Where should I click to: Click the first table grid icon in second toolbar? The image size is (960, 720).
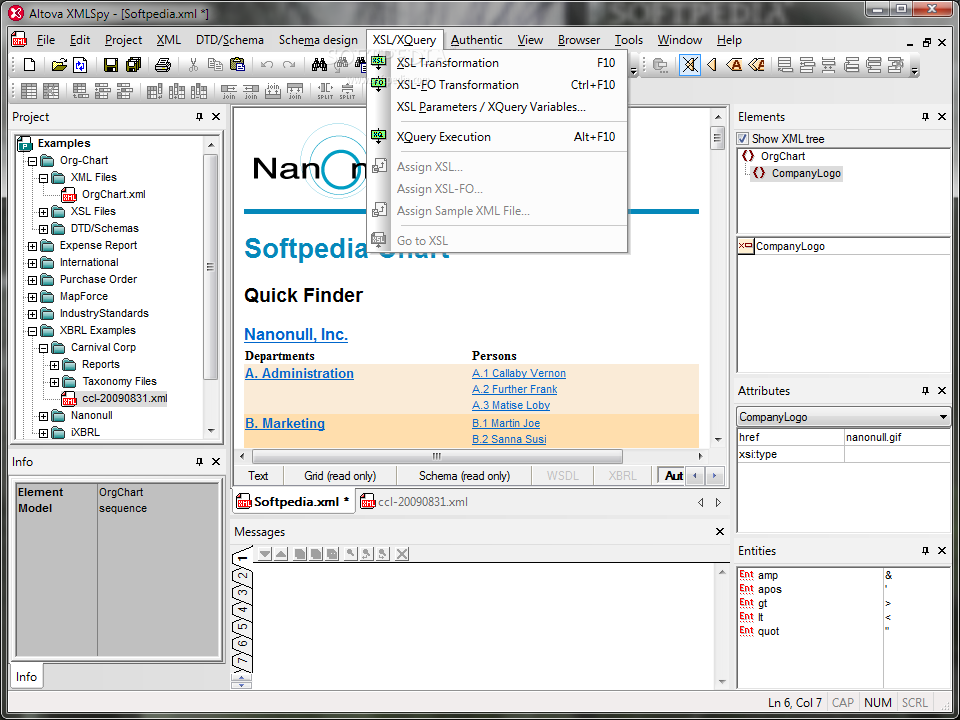click(29, 91)
